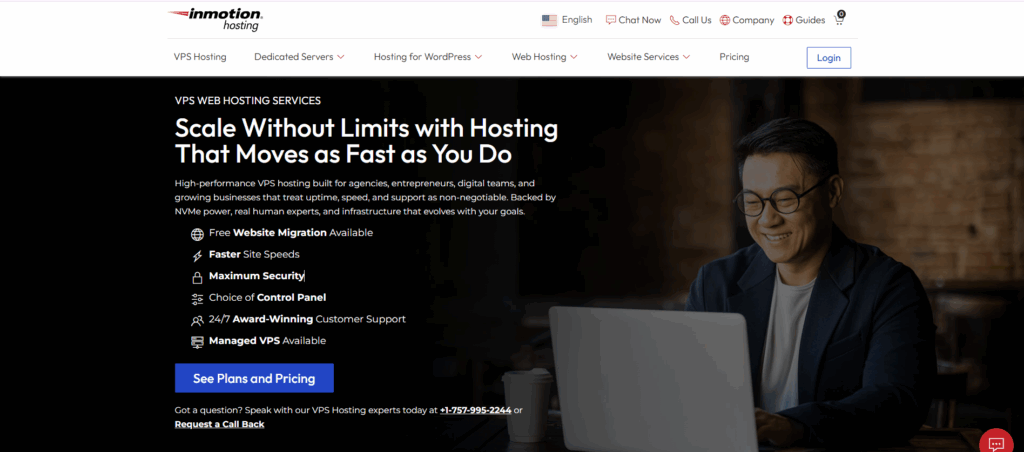Click See Plans and Pricing button
1024x452 pixels.
click(254, 378)
